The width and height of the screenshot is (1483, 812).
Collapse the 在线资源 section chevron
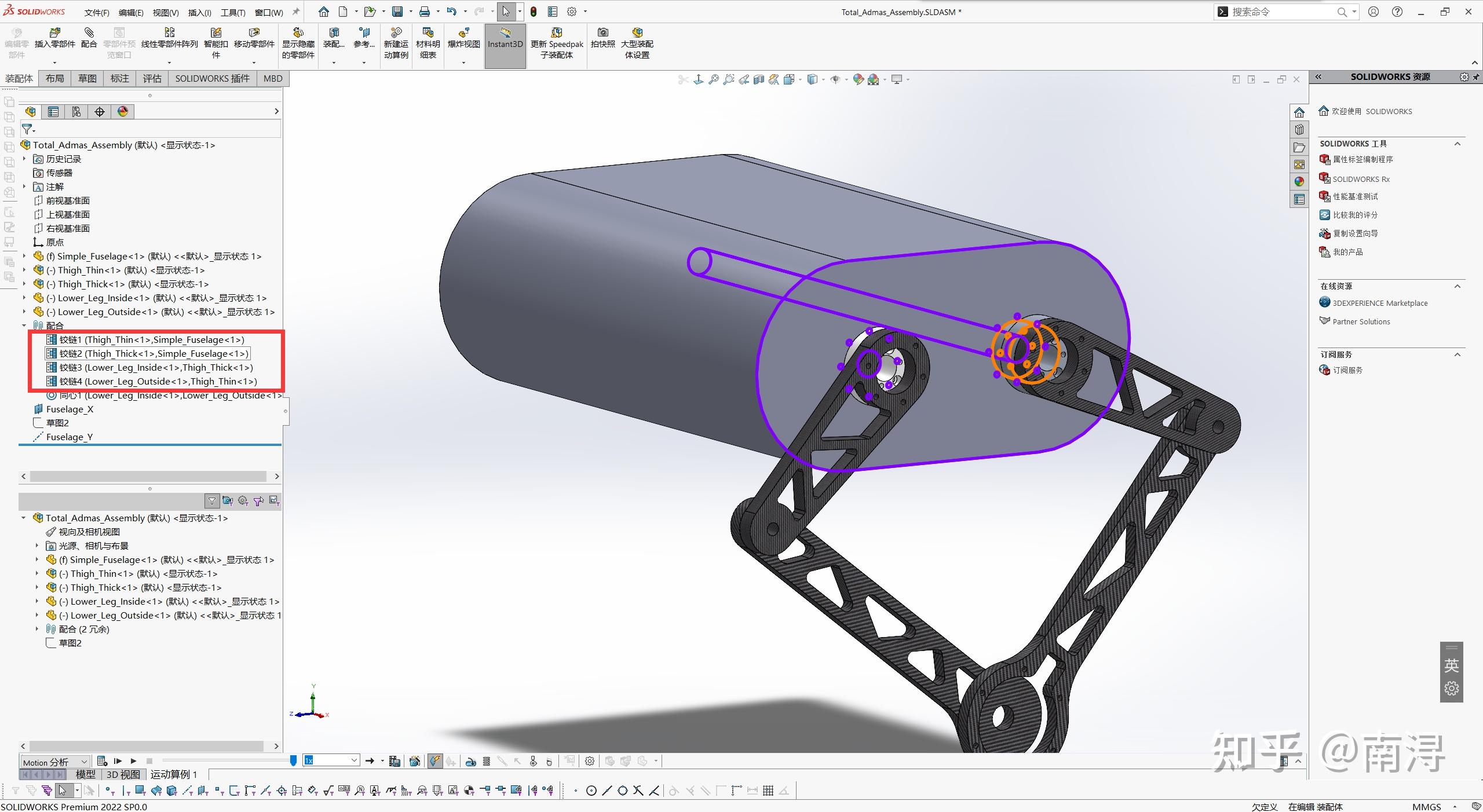pyautogui.click(x=1458, y=286)
